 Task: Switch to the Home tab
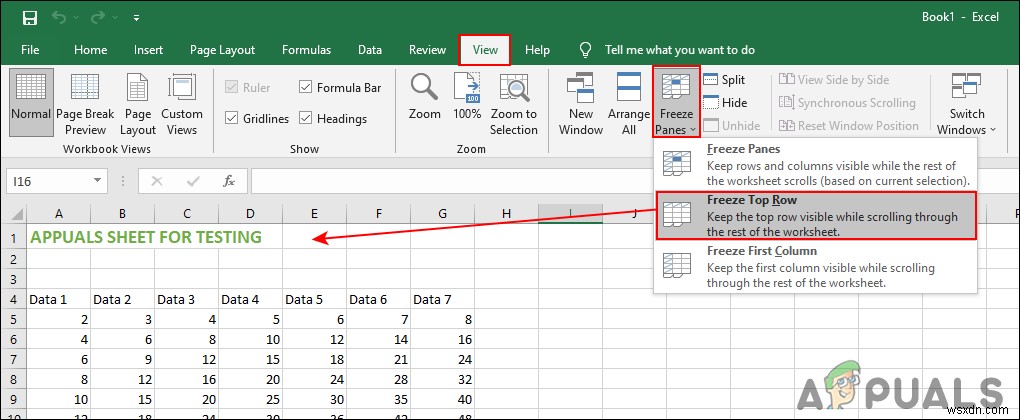click(x=90, y=50)
